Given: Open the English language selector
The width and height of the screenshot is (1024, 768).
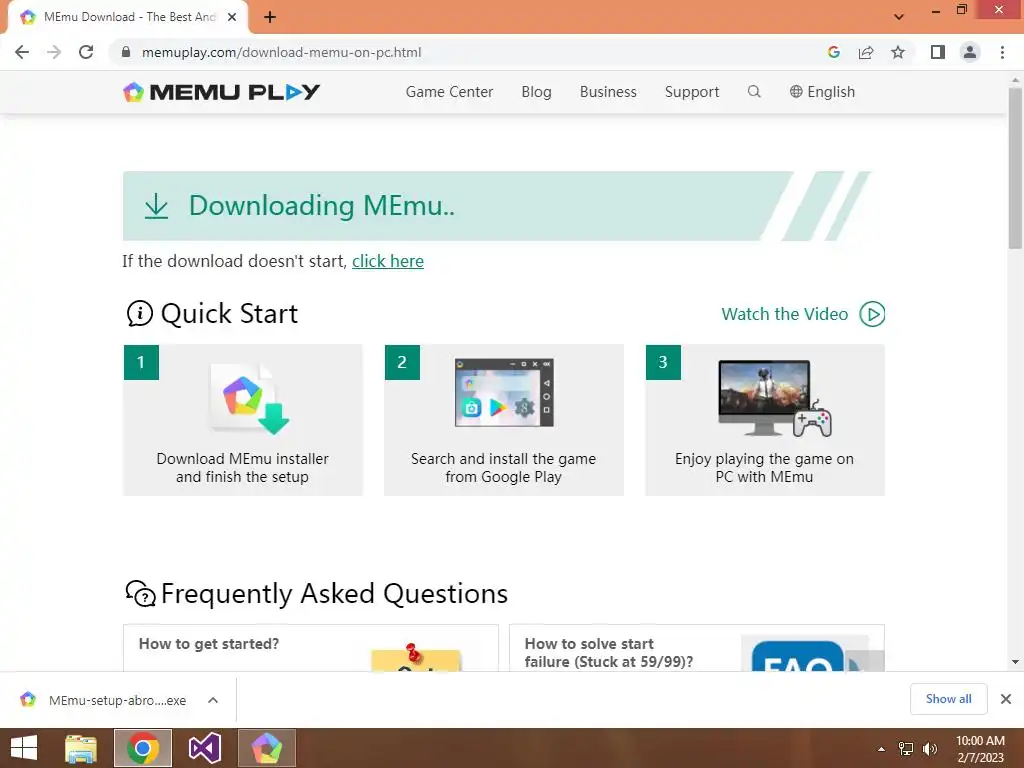Looking at the screenshot, I should [x=822, y=92].
